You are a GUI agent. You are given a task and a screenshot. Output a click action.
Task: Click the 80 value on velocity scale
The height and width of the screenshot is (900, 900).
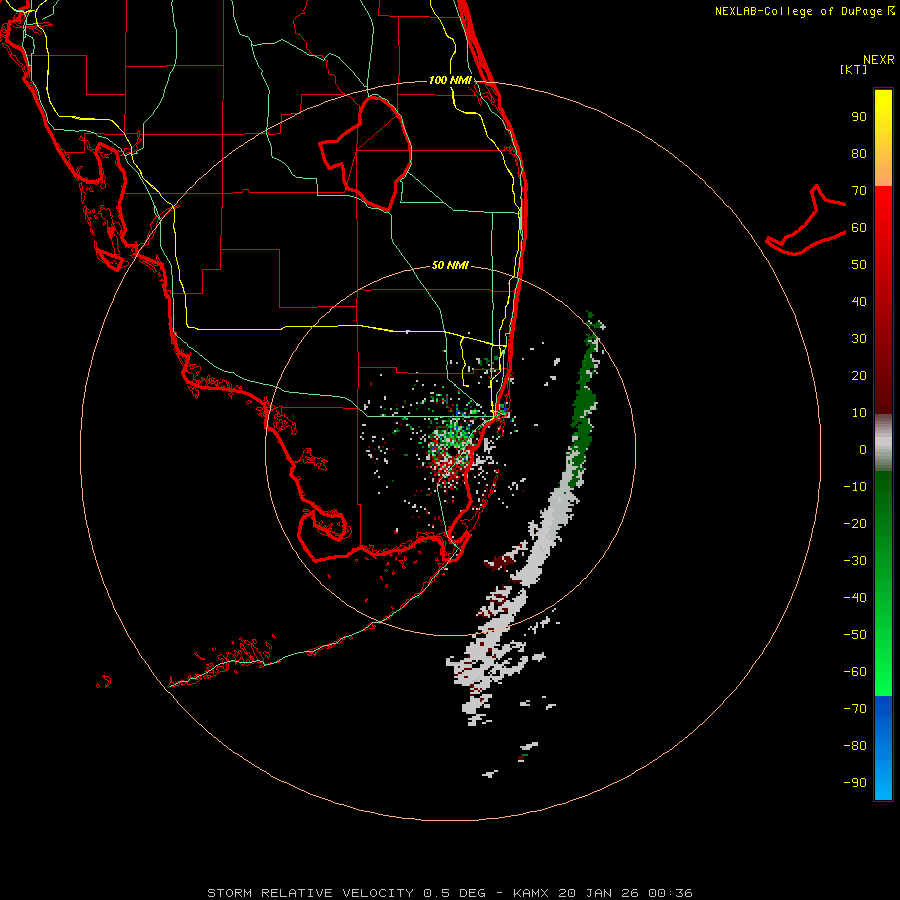(859, 153)
